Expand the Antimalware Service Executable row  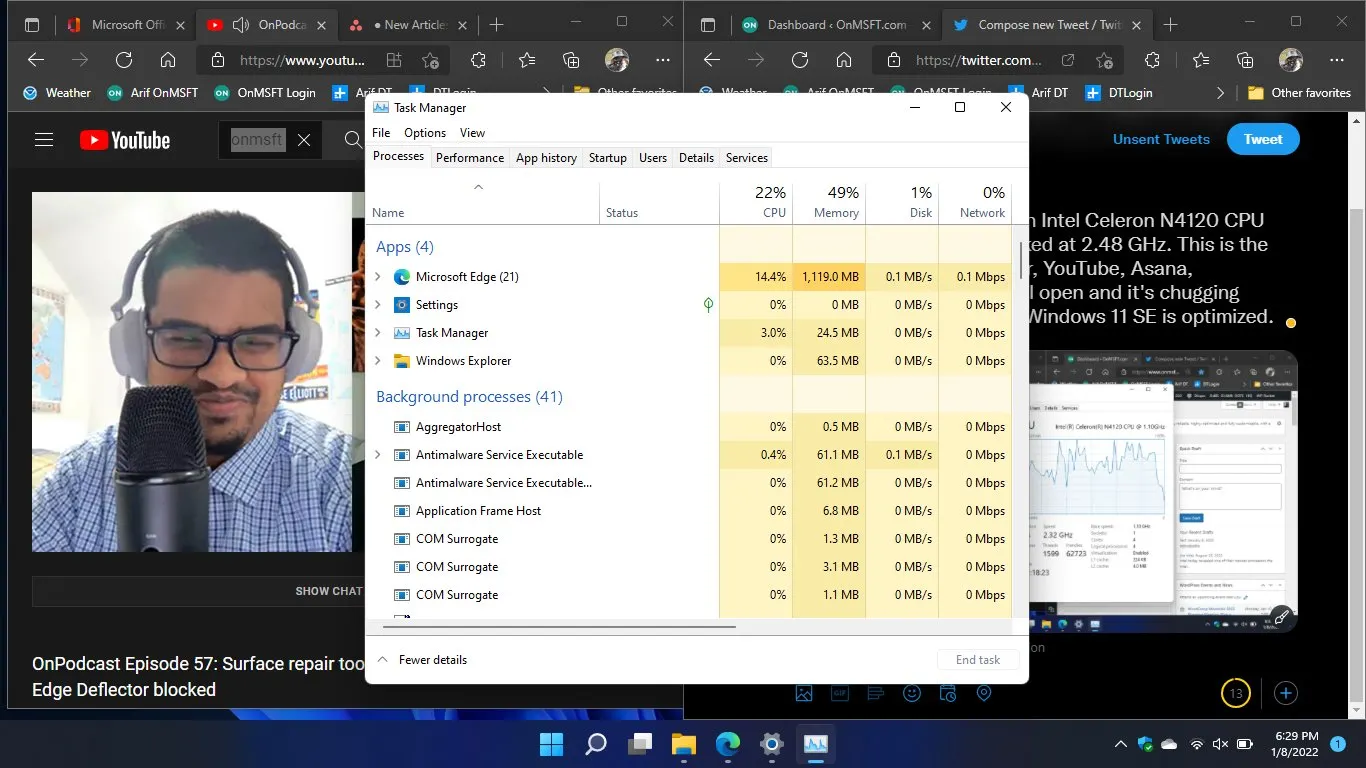tap(378, 455)
